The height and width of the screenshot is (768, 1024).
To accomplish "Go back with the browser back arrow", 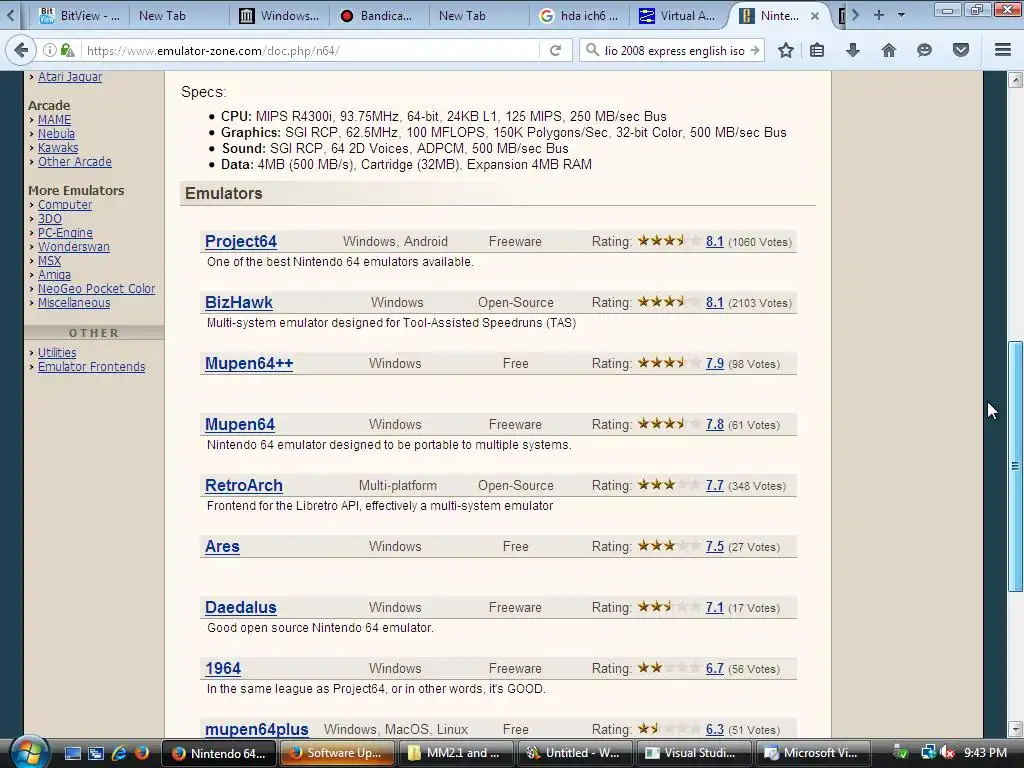I will pyautogui.click(x=21, y=50).
